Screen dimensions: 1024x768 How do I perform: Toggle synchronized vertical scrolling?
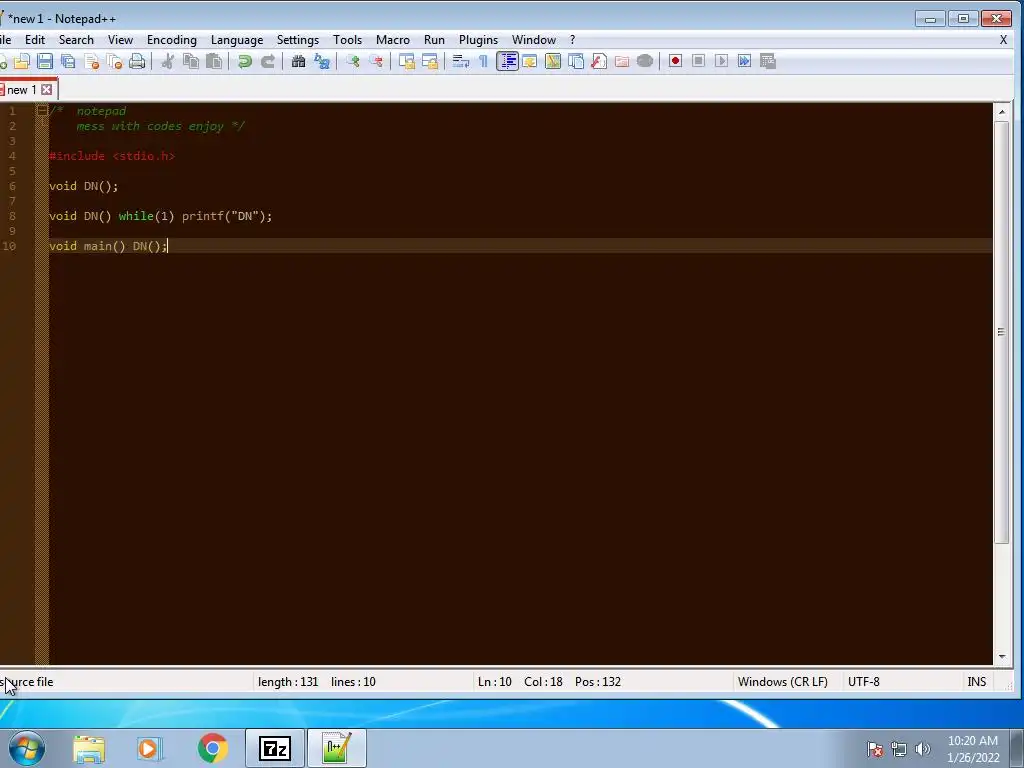pyautogui.click(x=407, y=61)
